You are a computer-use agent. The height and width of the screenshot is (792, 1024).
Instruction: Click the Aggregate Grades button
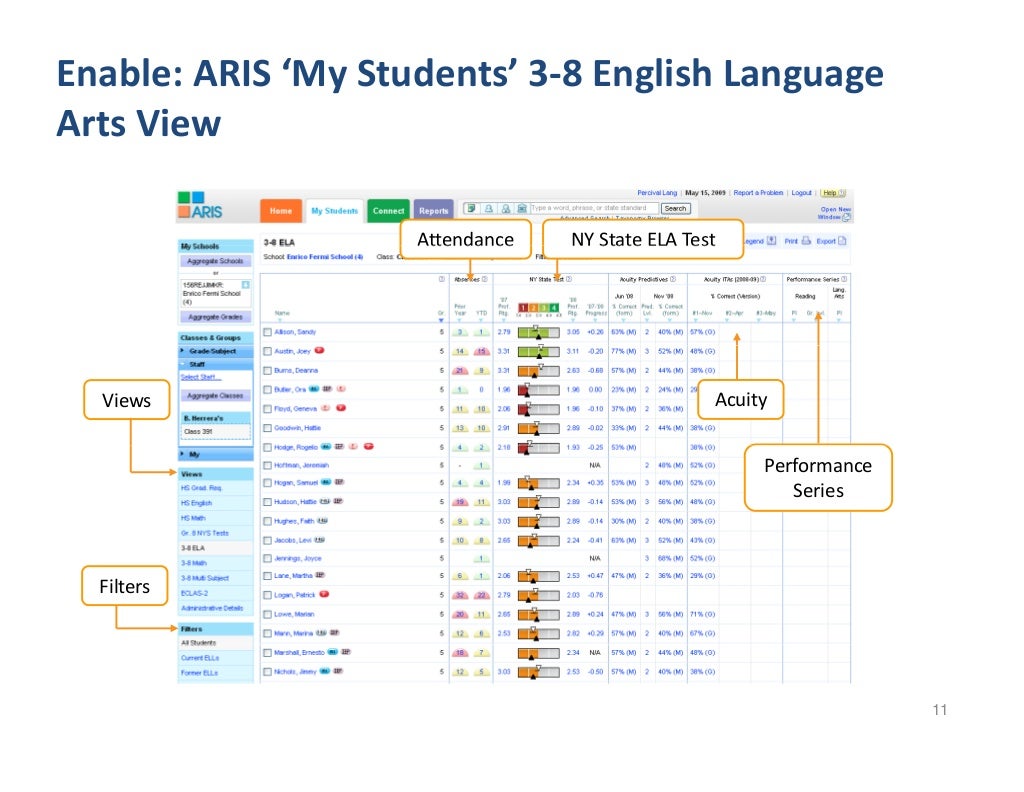[x=215, y=317]
